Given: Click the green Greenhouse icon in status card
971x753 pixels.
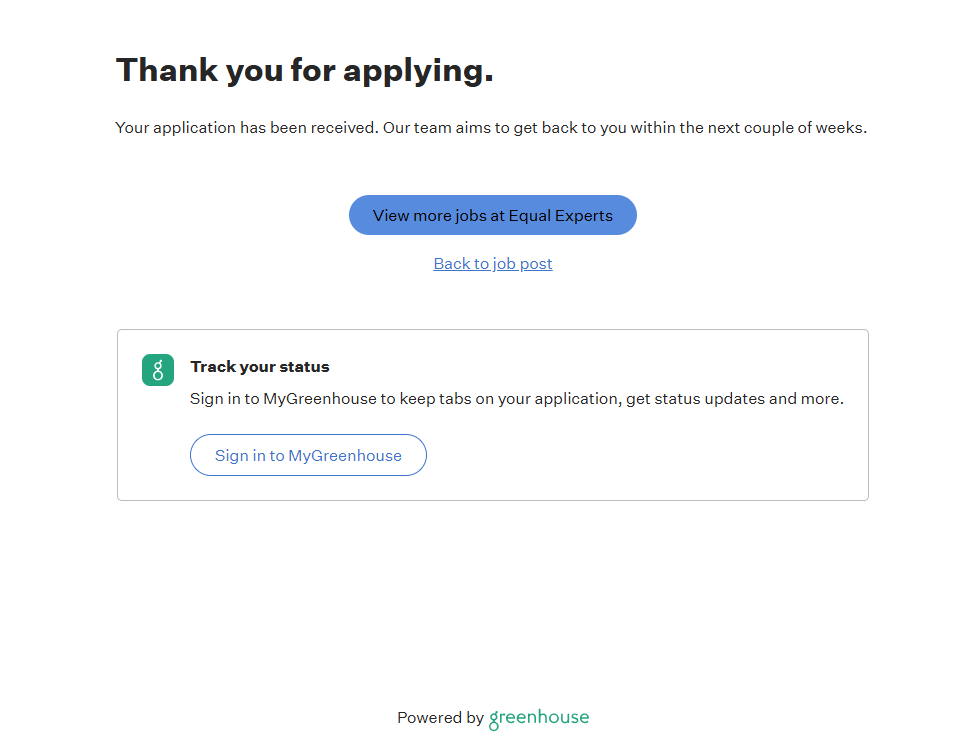Looking at the screenshot, I should 158,370.
